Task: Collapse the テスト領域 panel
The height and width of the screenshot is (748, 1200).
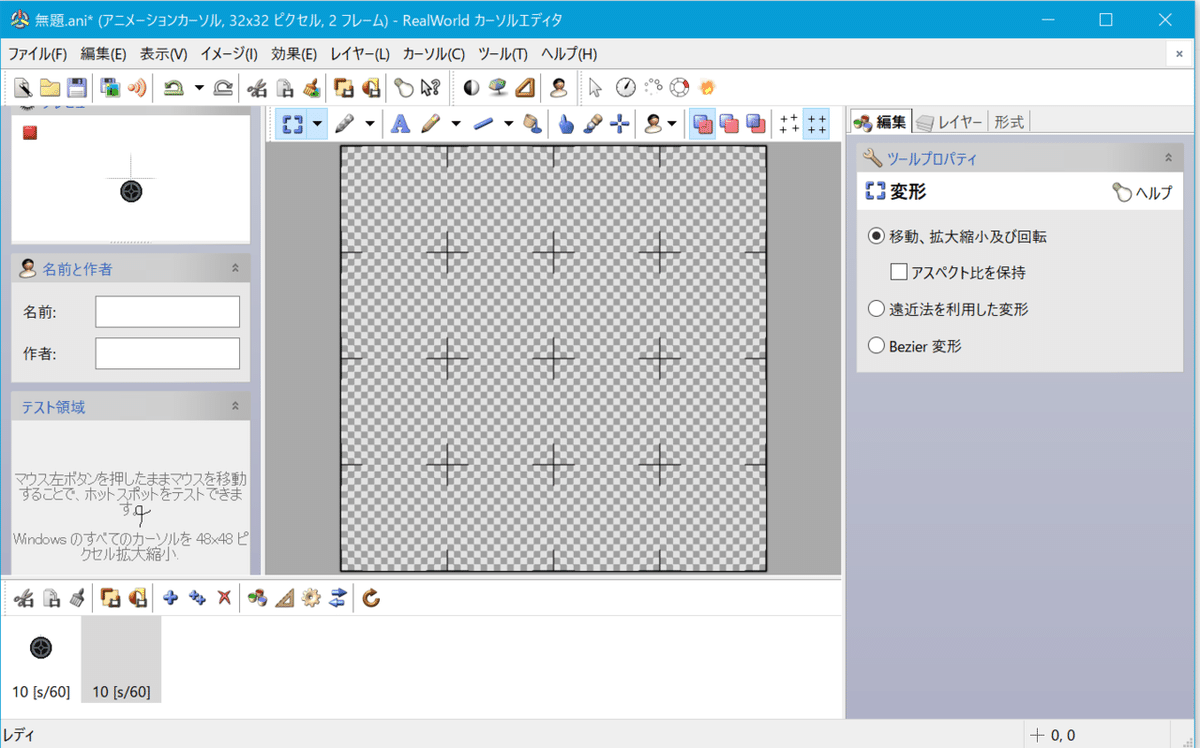Action: click(x=235, y=406)
